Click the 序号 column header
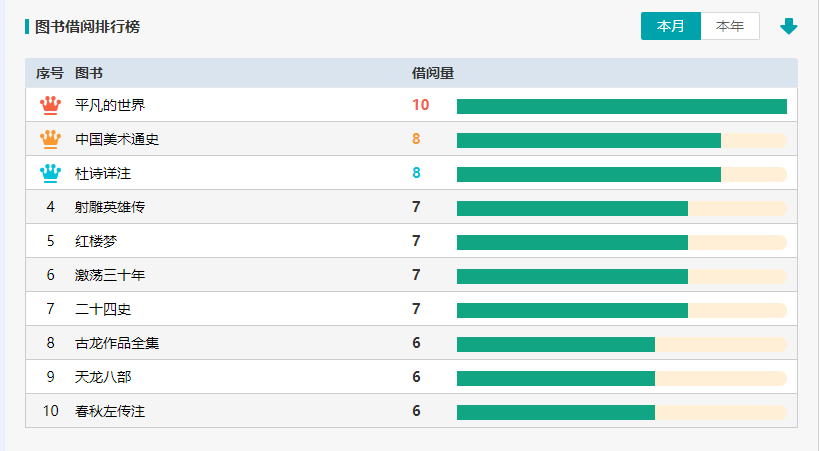Viewport: 819px width, 451px height. click(50, 73)
